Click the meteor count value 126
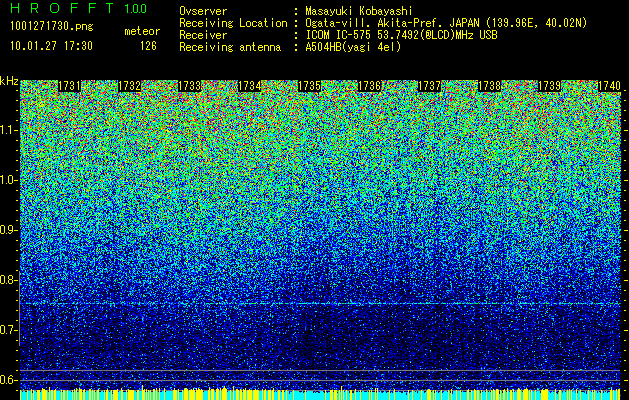This screenshot has height=400, width=629. point(148,46)
